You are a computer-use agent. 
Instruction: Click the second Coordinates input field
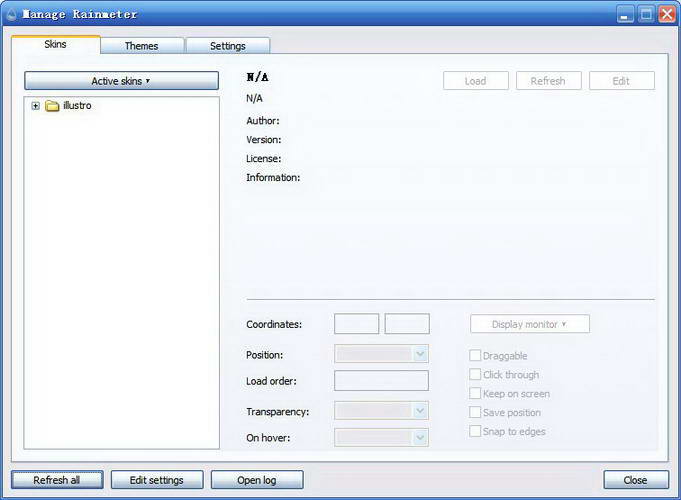pyautogui.click(x=407, y=324)
